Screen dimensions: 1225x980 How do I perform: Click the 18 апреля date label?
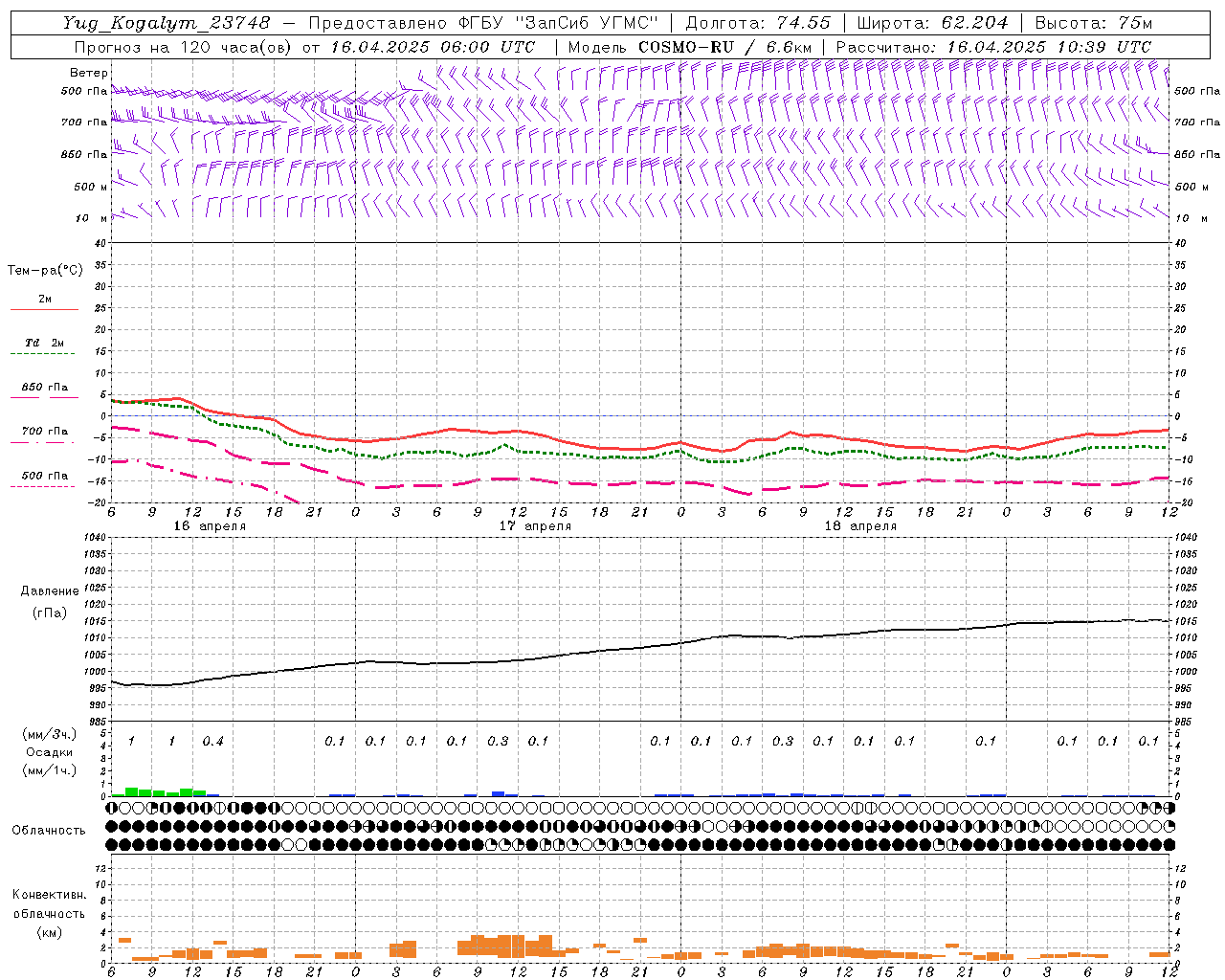pos(860,526)
